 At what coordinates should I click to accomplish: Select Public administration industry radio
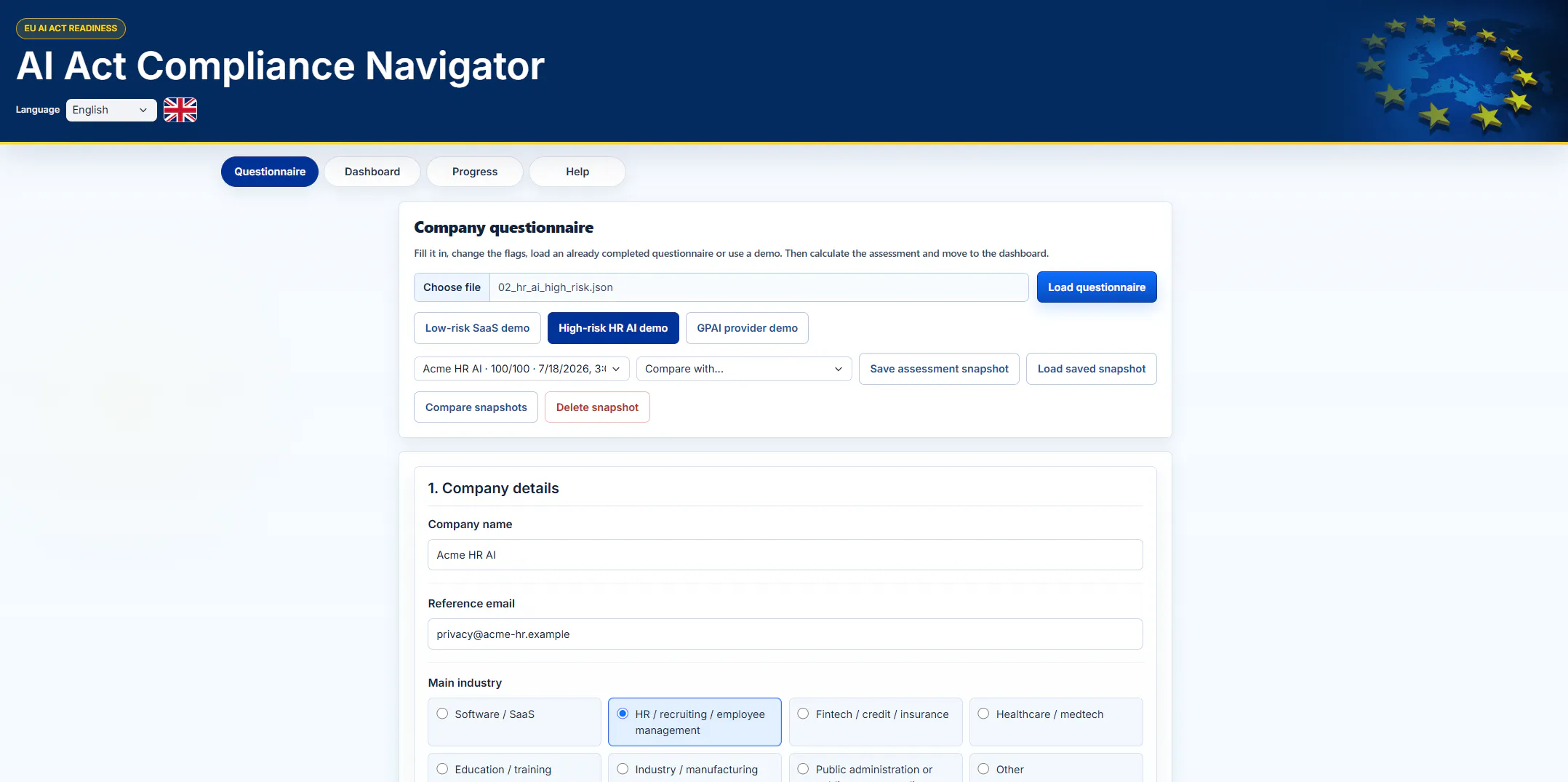803,769
